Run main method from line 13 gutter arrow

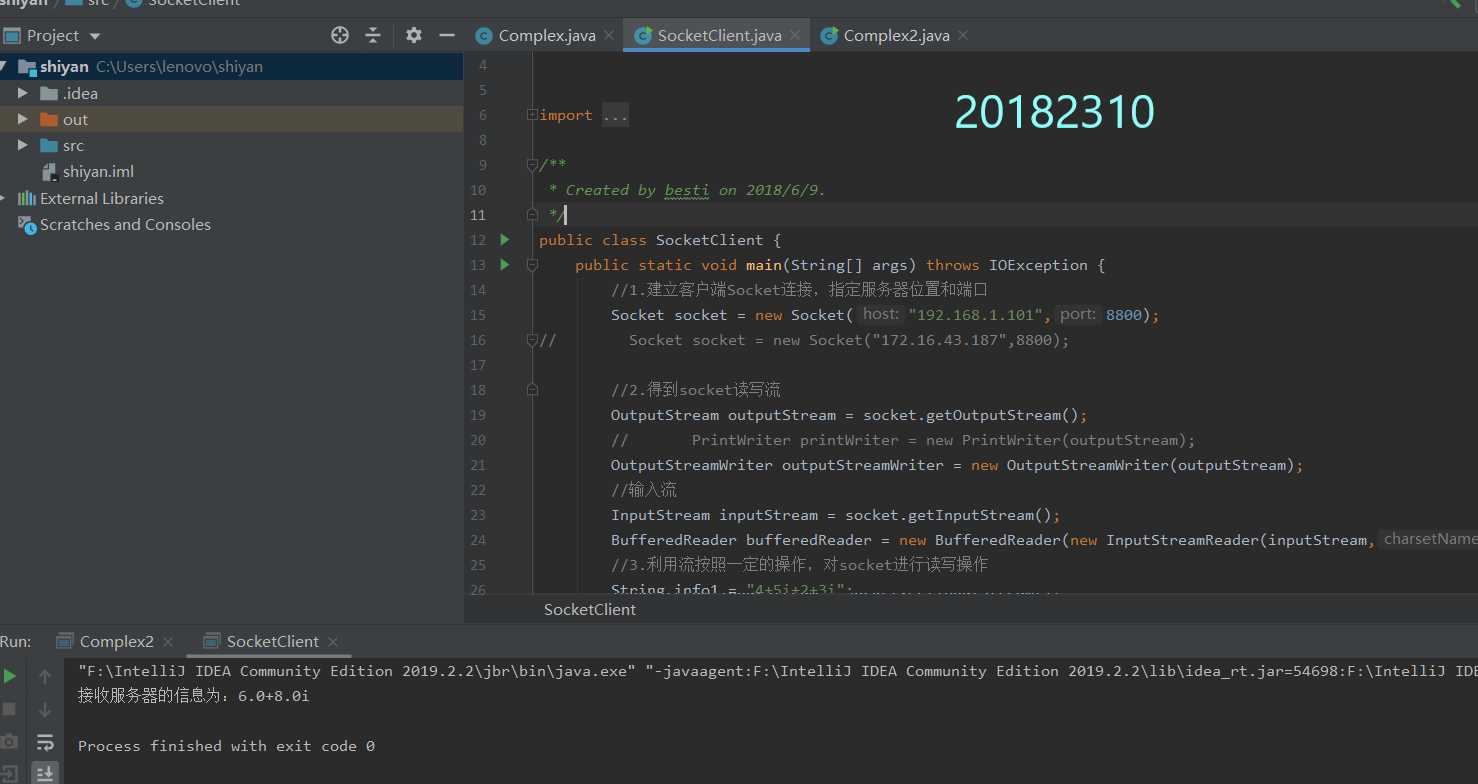[x=505, y=265]
